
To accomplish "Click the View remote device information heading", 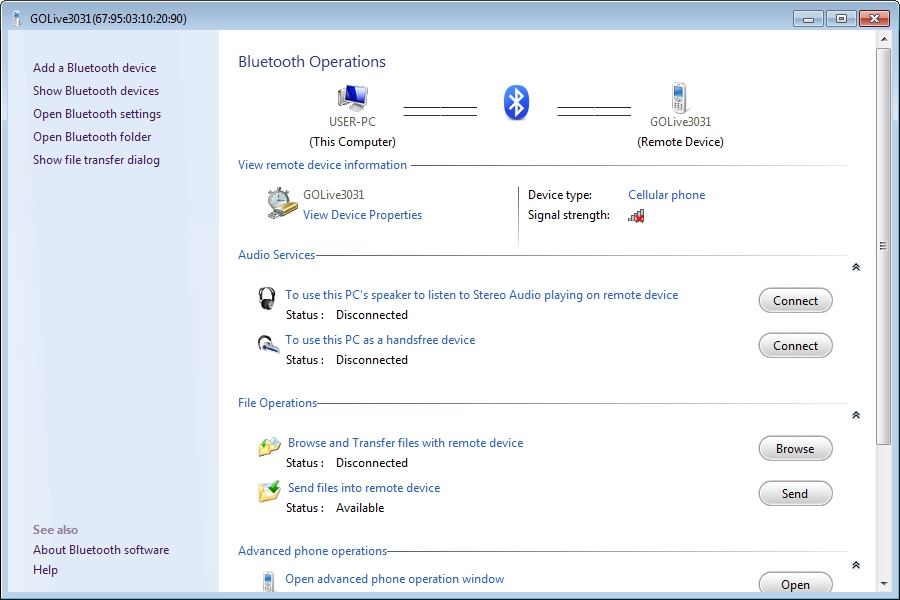I will tap(322, 165).
